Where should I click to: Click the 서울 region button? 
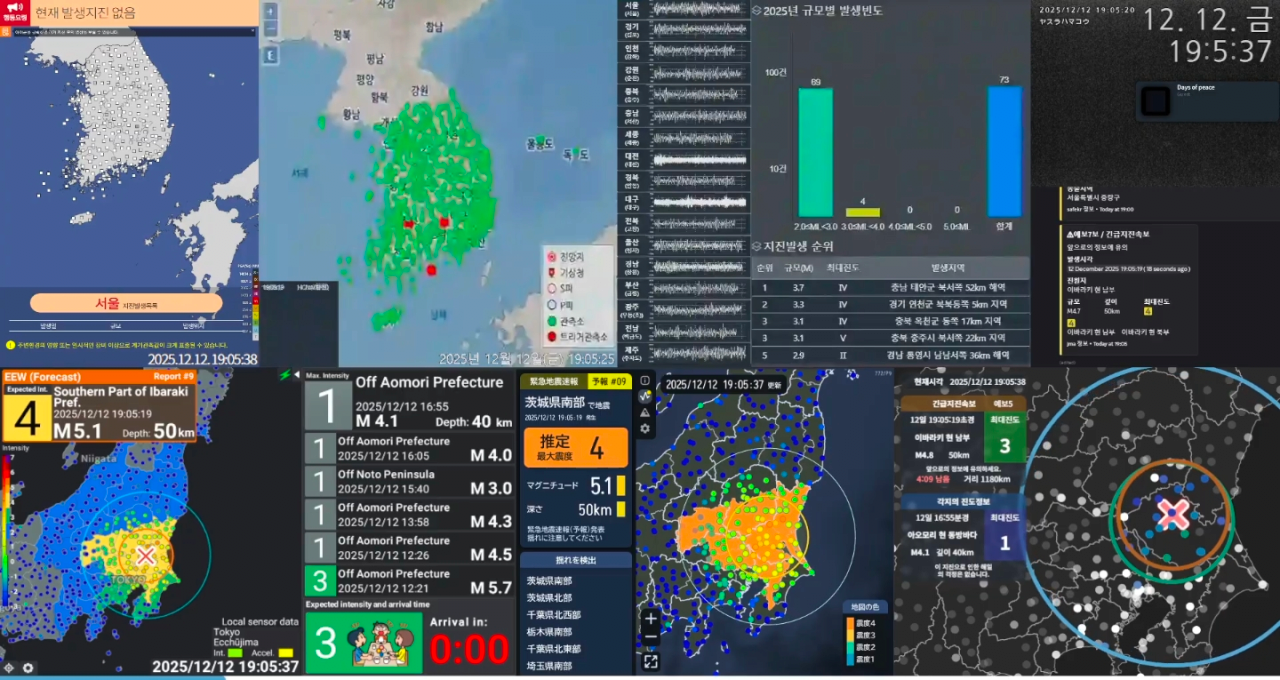[126, 303]
